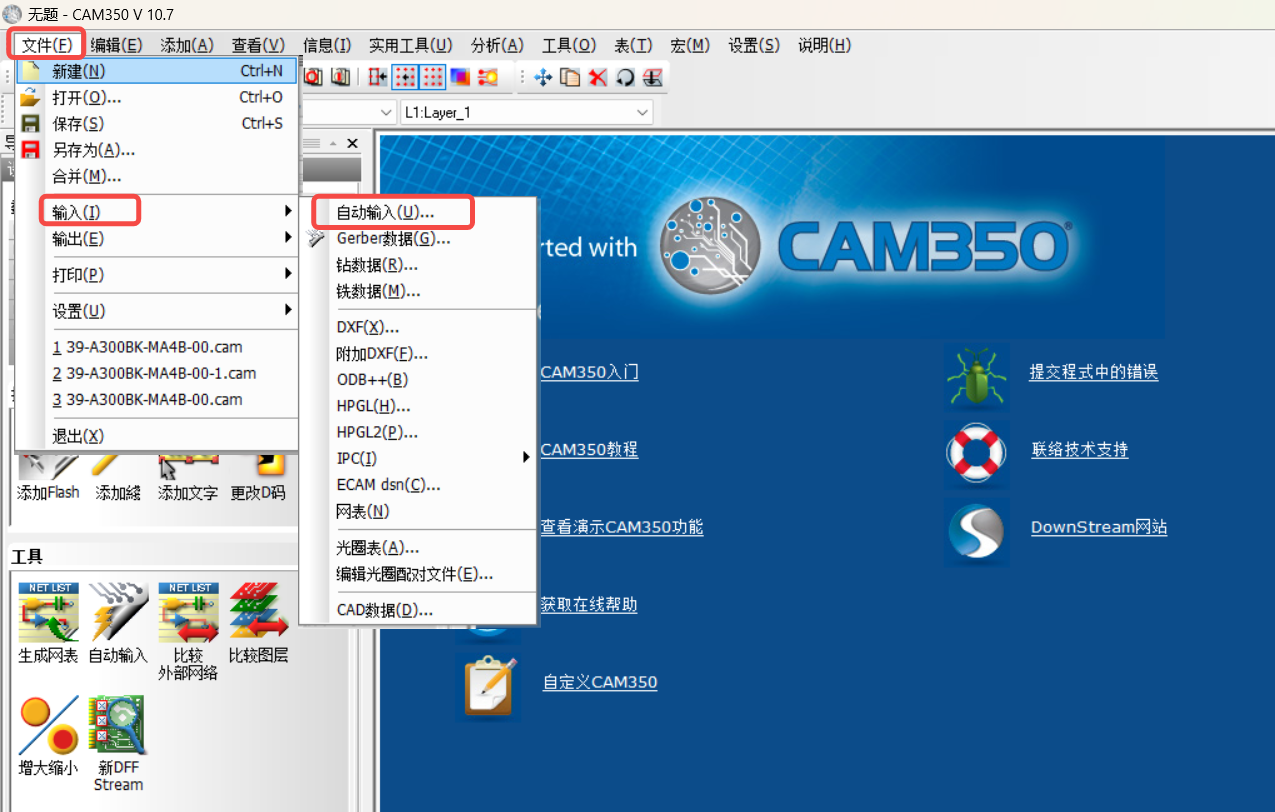Expand the 输出(E) submenu
The image size is (1275, 812).
[x=157, y=239]
